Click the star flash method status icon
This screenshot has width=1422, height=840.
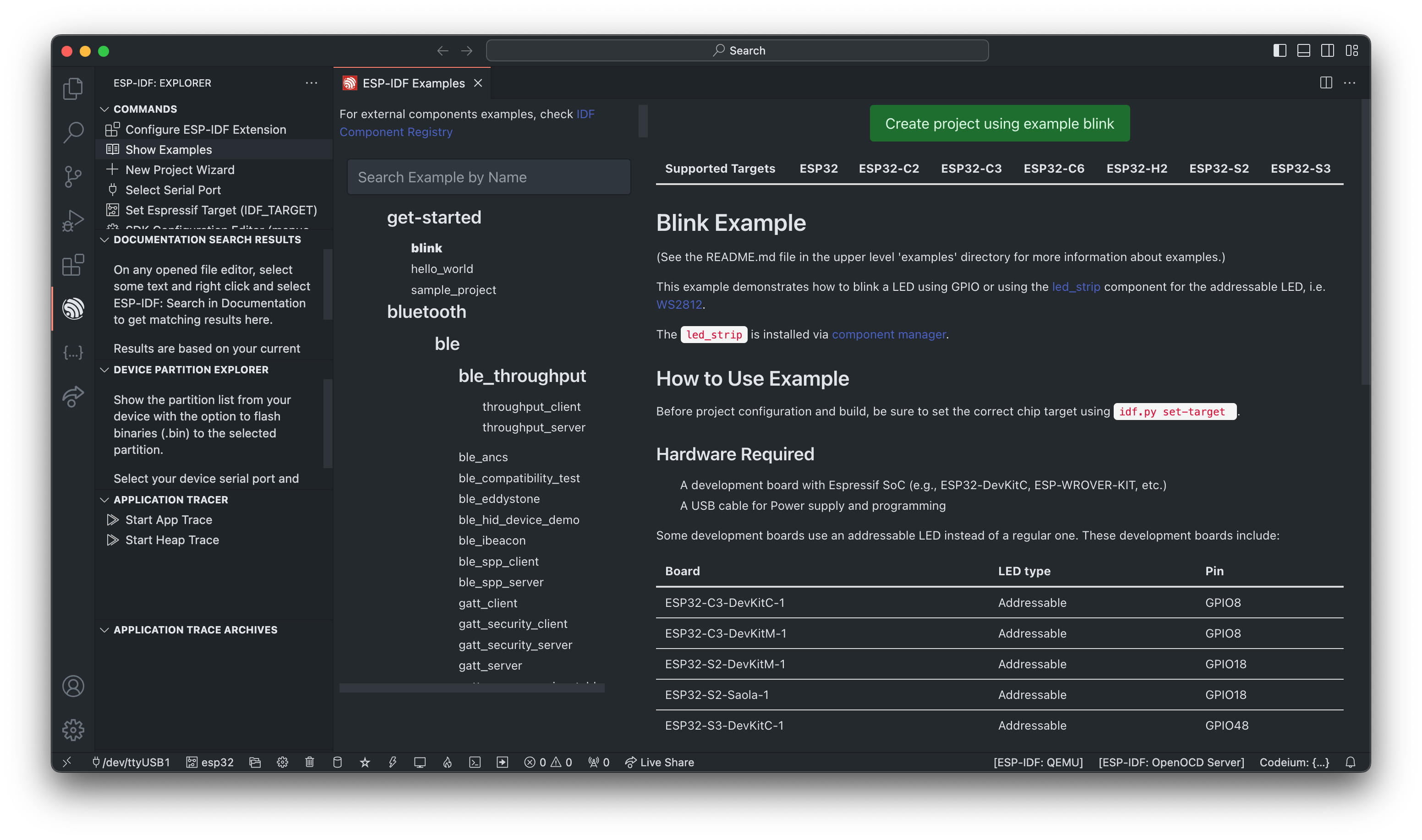[365, 762]
